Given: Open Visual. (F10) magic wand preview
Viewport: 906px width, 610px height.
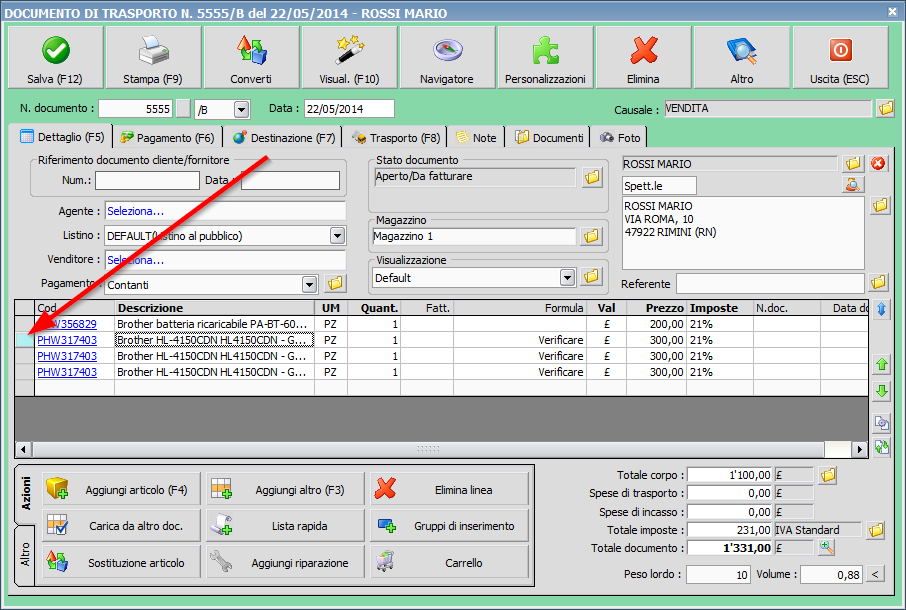Looking at the screenshot, I should coord(350,57).
